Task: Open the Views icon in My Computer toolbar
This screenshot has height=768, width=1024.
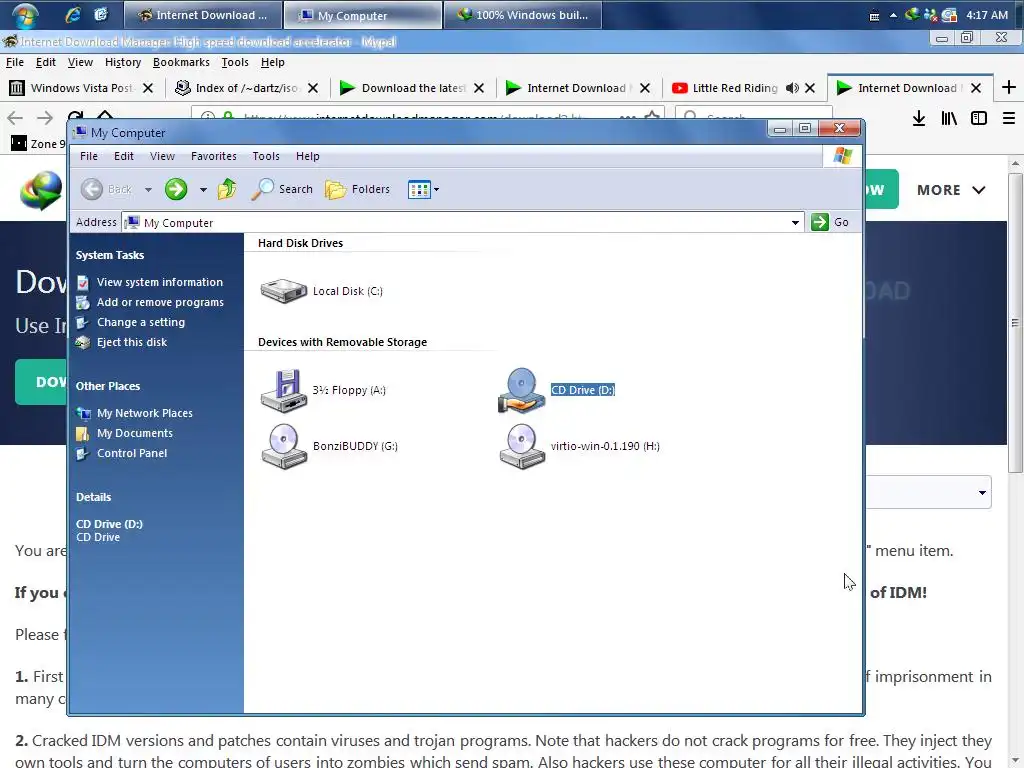Action: (419, 190)
